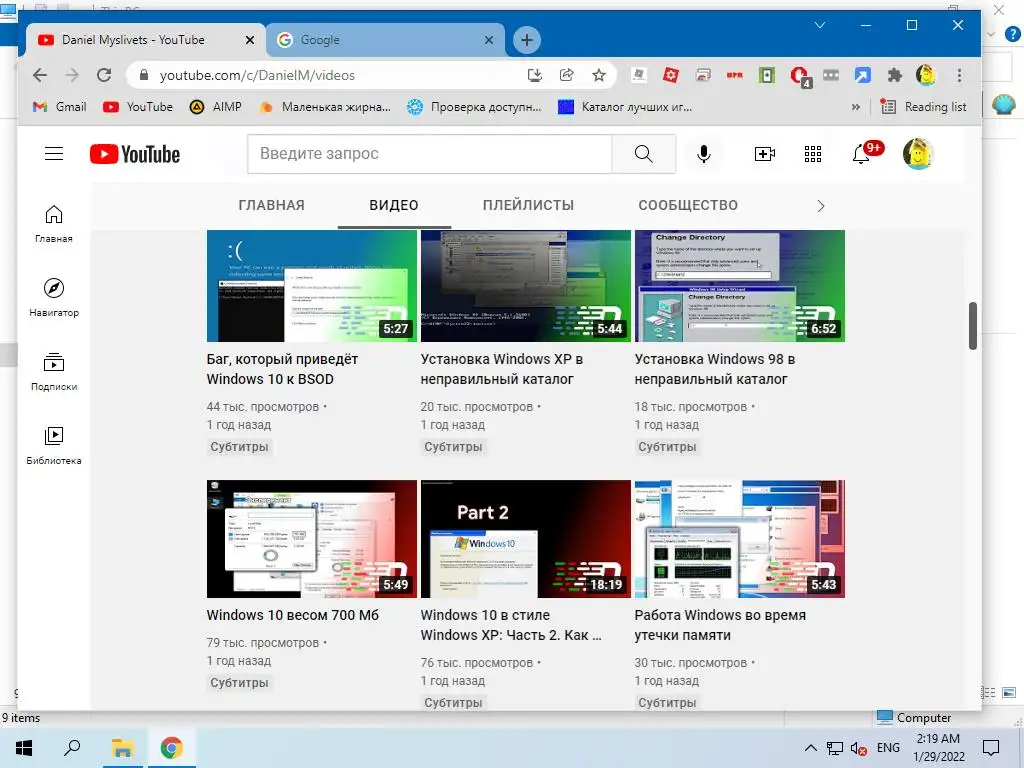Open the СООБЩЕСТВО channel tab
This screenshot has height=768, width=1024.
coord(688,205)
